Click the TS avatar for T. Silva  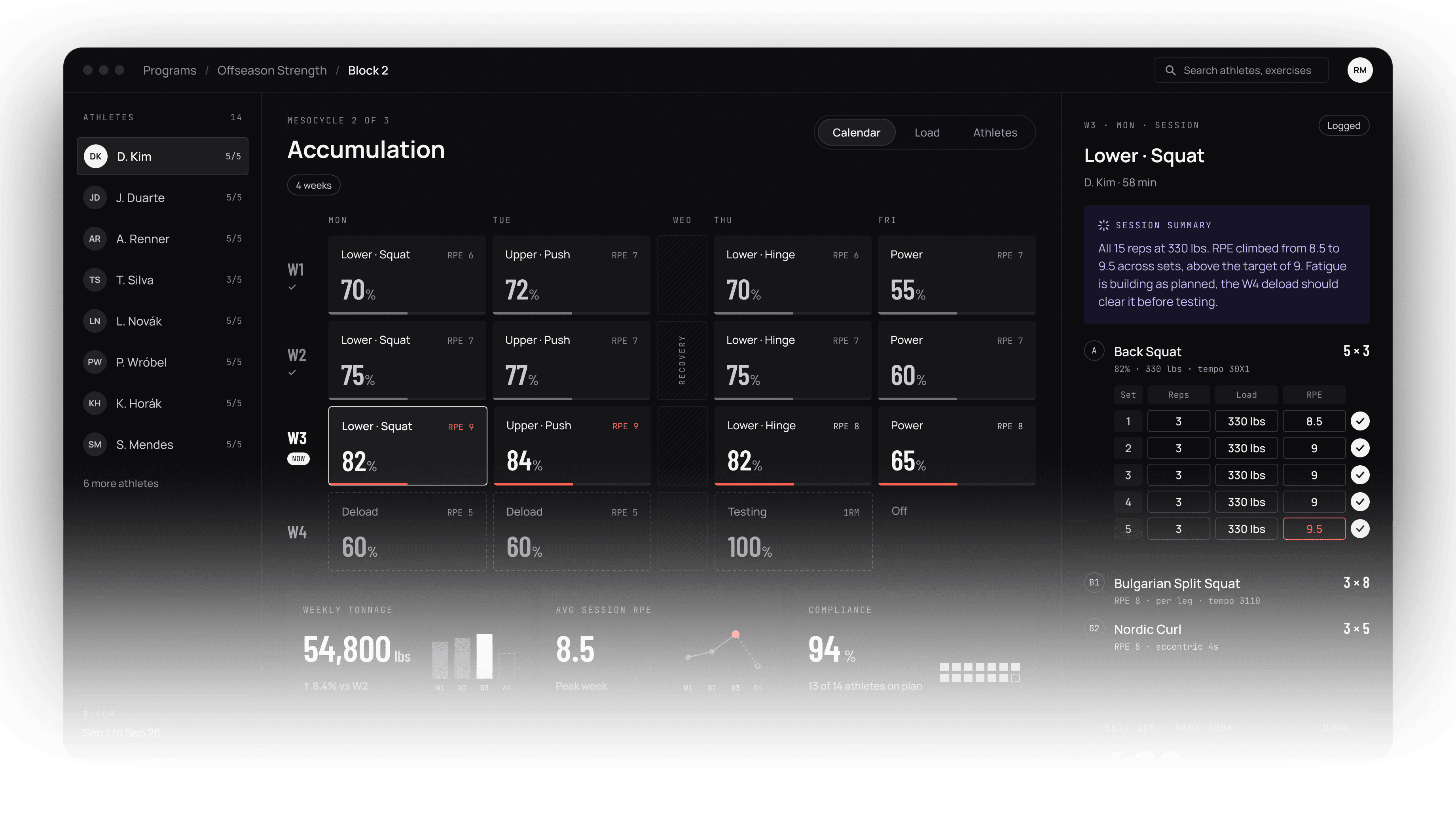(x=95, y=280)
